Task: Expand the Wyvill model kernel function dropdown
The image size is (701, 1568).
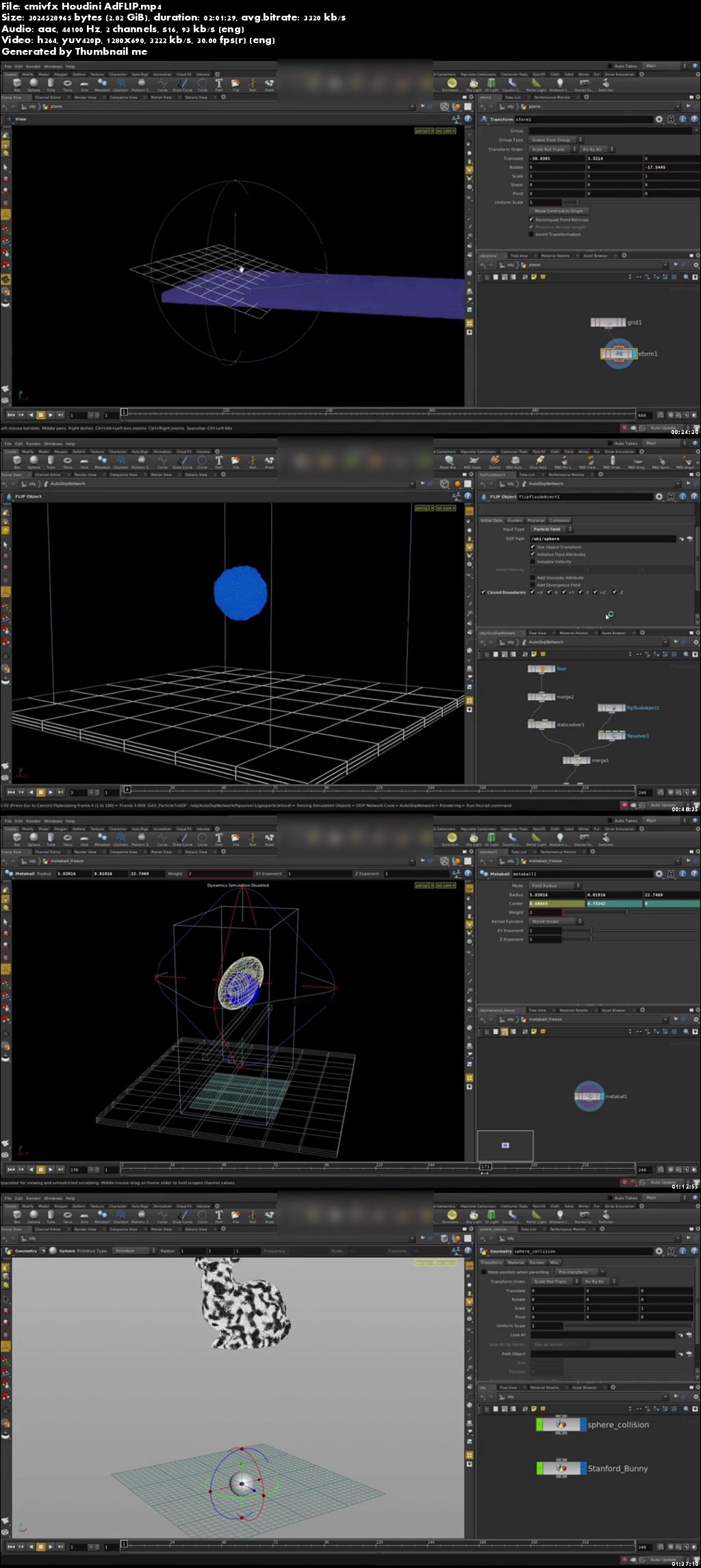Action: click(555, 921)
